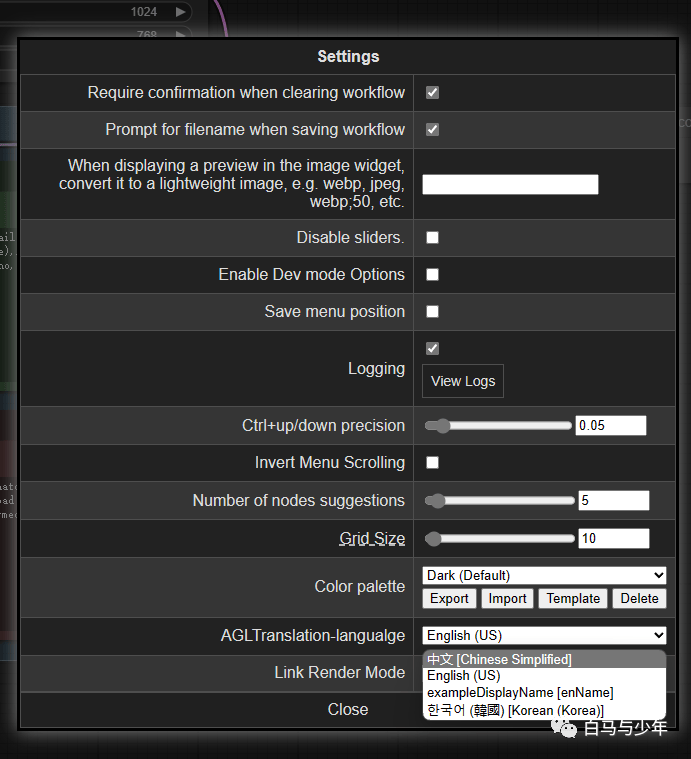
Task: Click the right arrow next to 1024
Action: (180, 12)
